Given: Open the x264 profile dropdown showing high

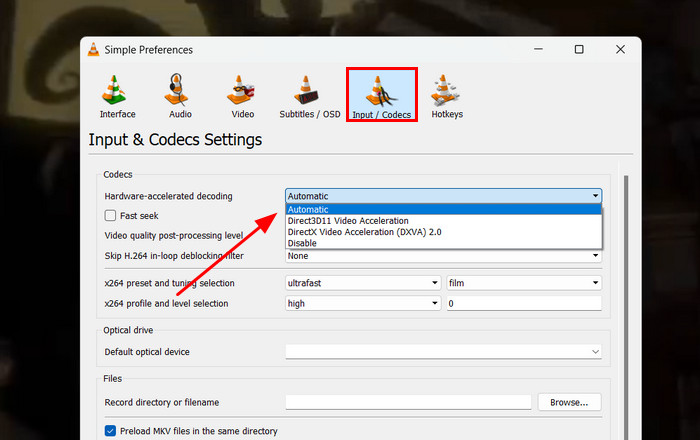Looking at the screenshot, I should (363, 303).
